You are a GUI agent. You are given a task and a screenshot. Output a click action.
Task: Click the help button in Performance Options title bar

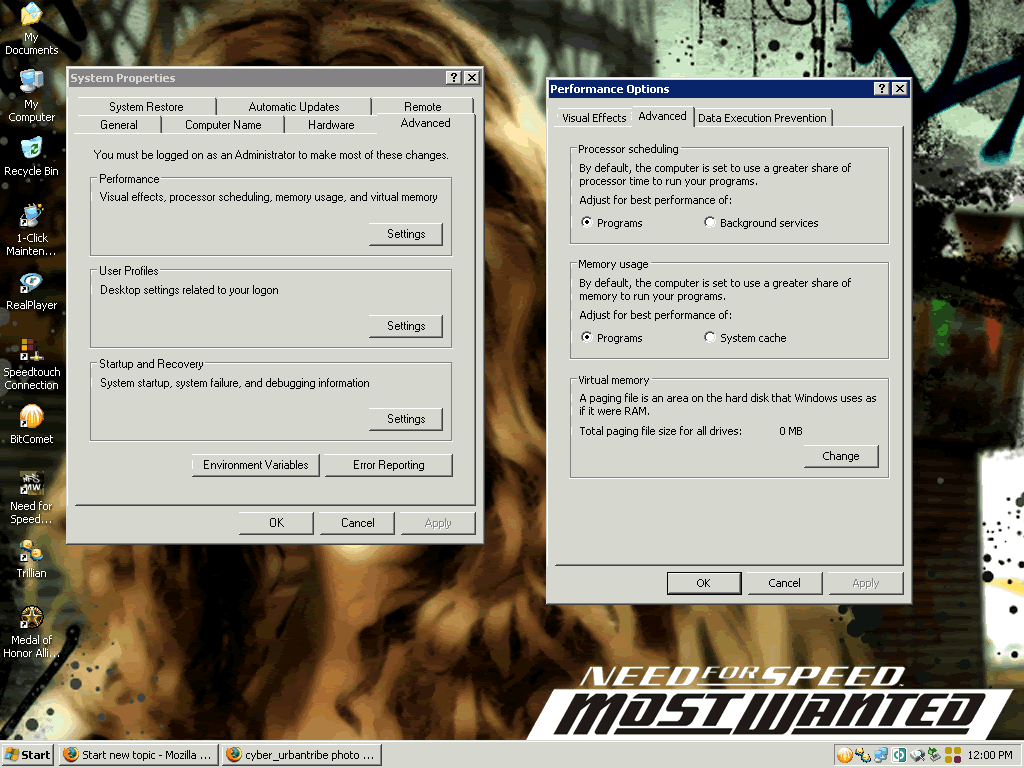click(882, 88)
